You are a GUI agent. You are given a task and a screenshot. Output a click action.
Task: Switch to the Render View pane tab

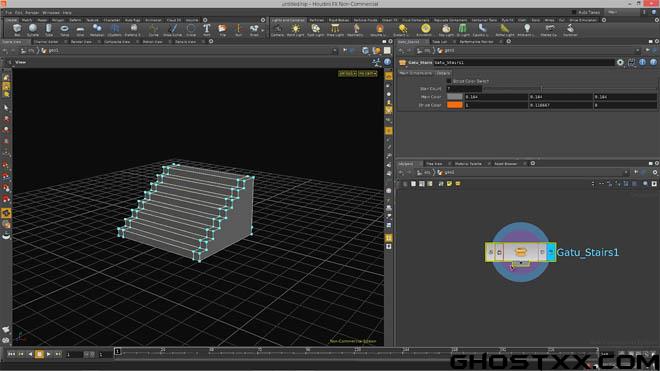(81, 42)
